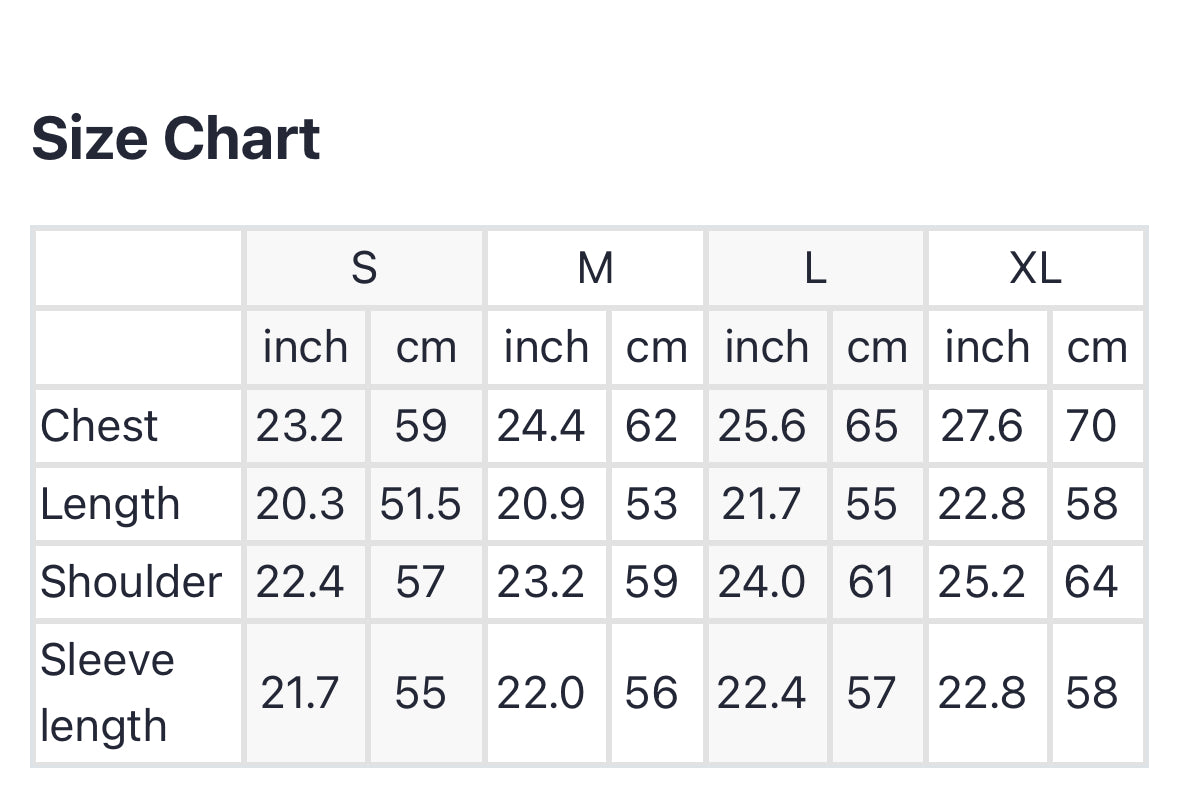
Task: Select the L size column header
Action: coord(816,268)
